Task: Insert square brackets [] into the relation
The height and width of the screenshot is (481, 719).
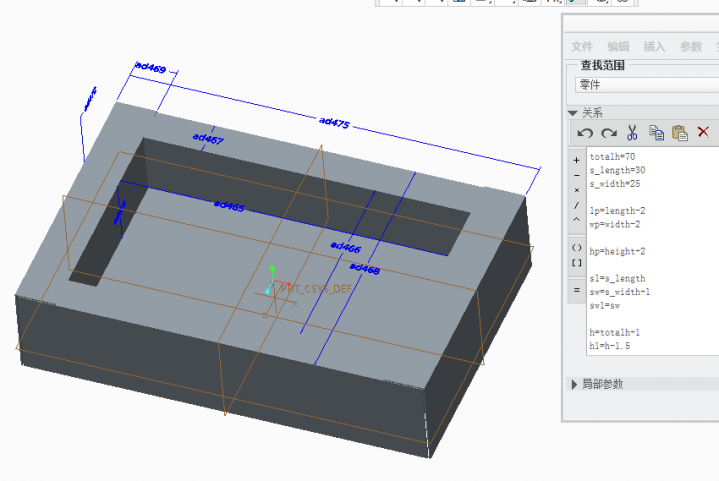Action: coord(576,262)
